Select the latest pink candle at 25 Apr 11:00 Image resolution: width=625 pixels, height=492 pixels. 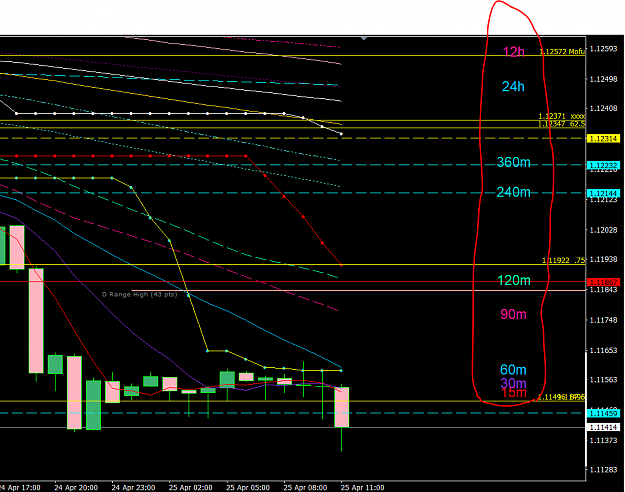coord(342,407)
